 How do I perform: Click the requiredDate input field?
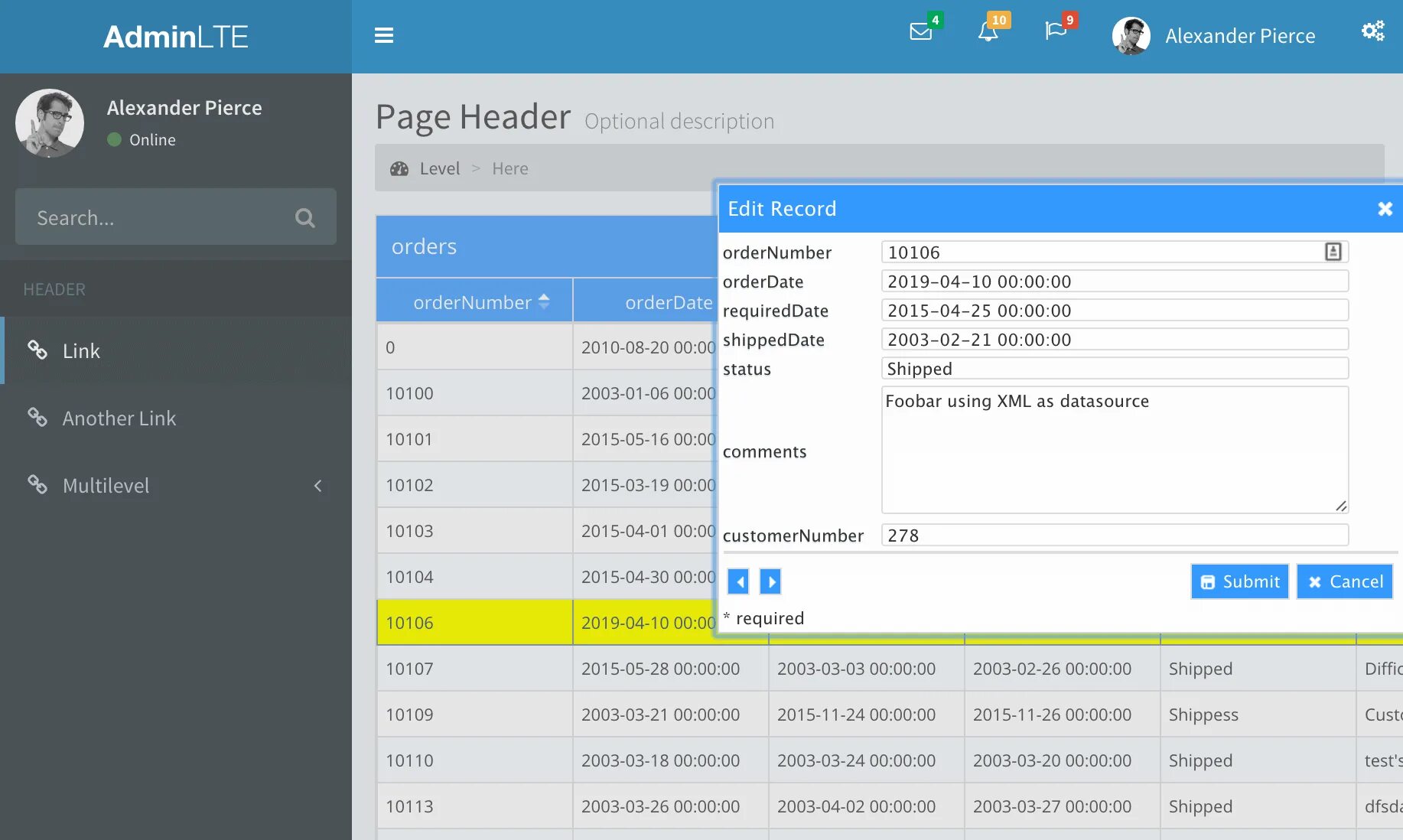click(1115, 310)
